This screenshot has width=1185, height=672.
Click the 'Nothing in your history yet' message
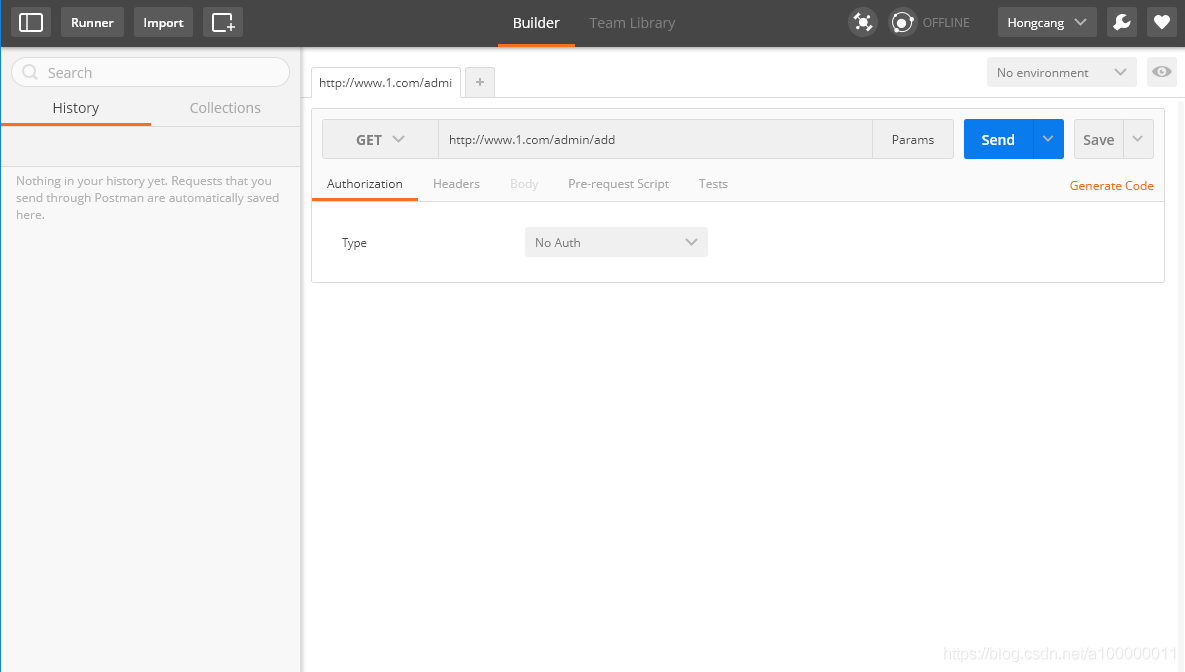click(148, 198)
